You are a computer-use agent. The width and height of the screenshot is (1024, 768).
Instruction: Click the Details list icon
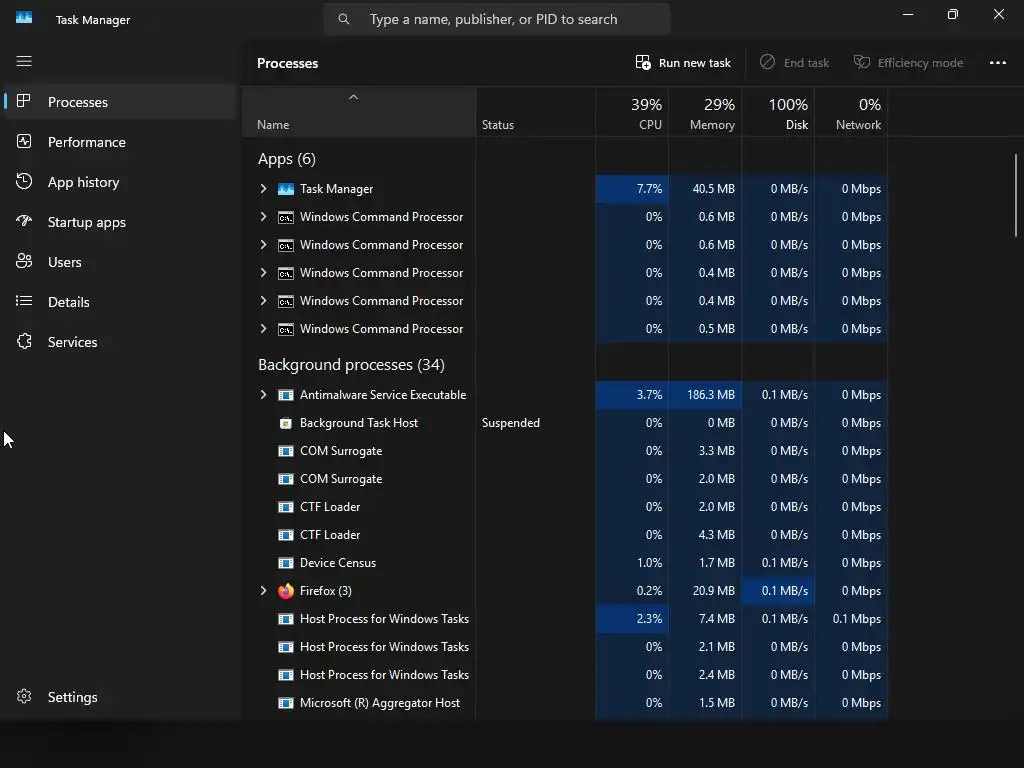(x=24, y=301)
